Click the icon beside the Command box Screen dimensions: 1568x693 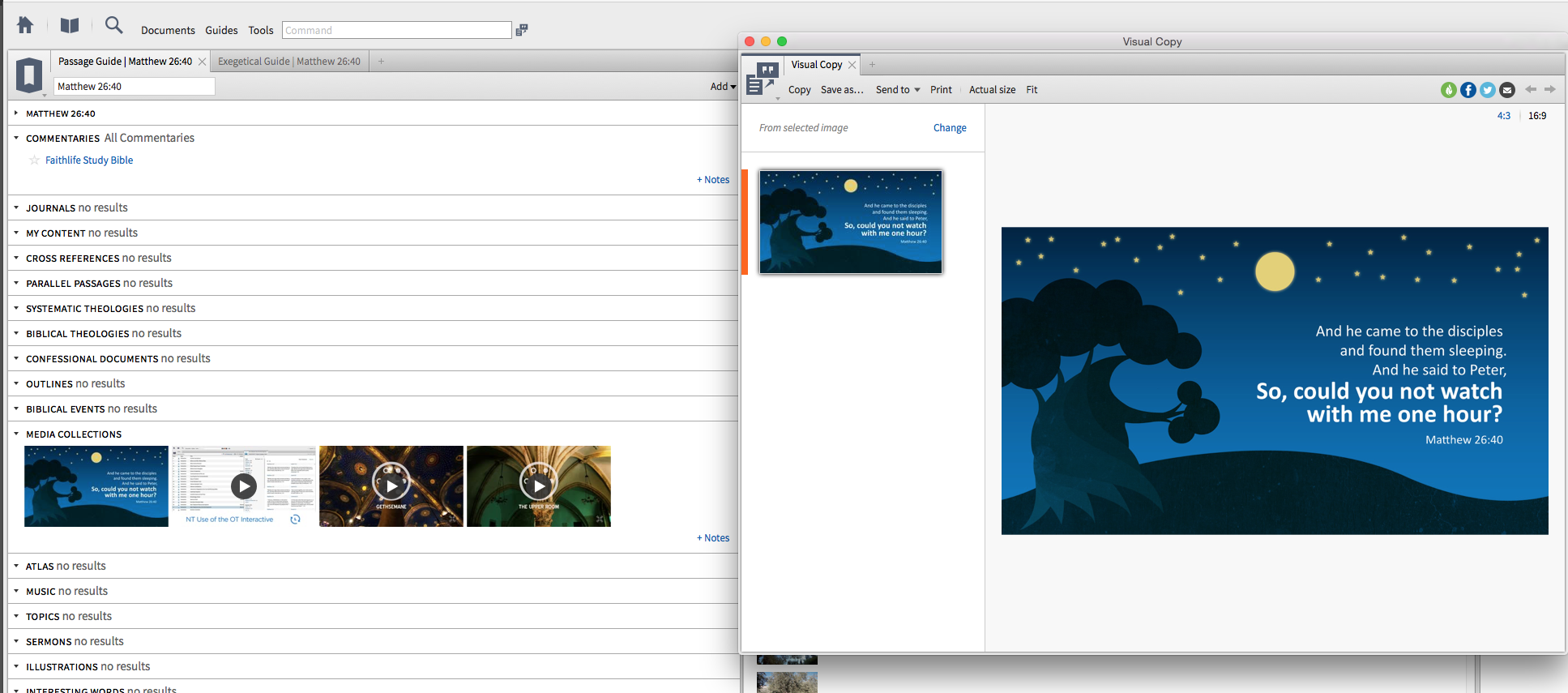[x=522, y=30]
